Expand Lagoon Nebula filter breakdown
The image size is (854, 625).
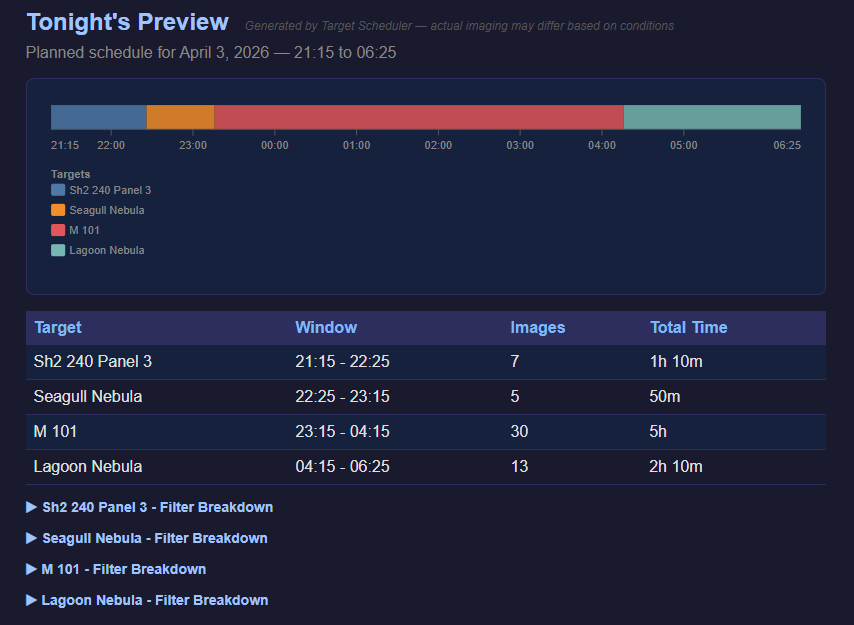(147, 600)
